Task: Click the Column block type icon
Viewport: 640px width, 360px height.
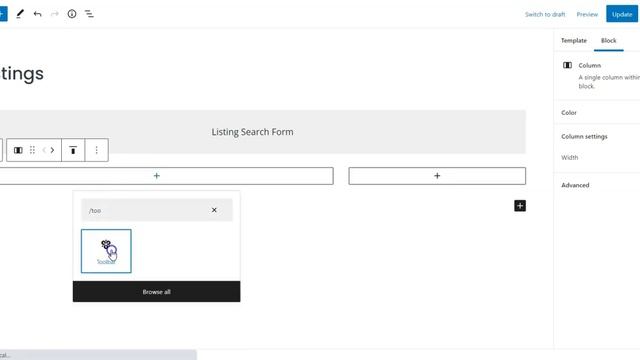Action: click(x=18, y=150)
